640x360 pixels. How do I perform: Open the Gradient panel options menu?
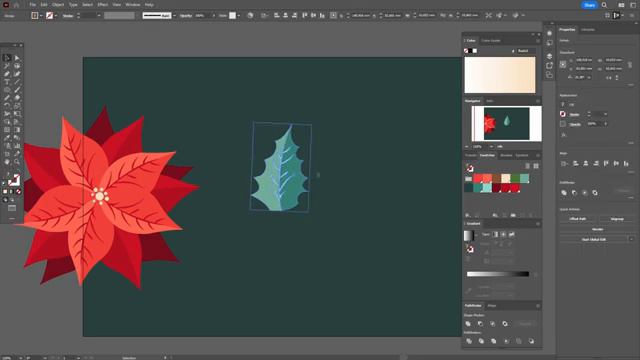coord(538,224)
